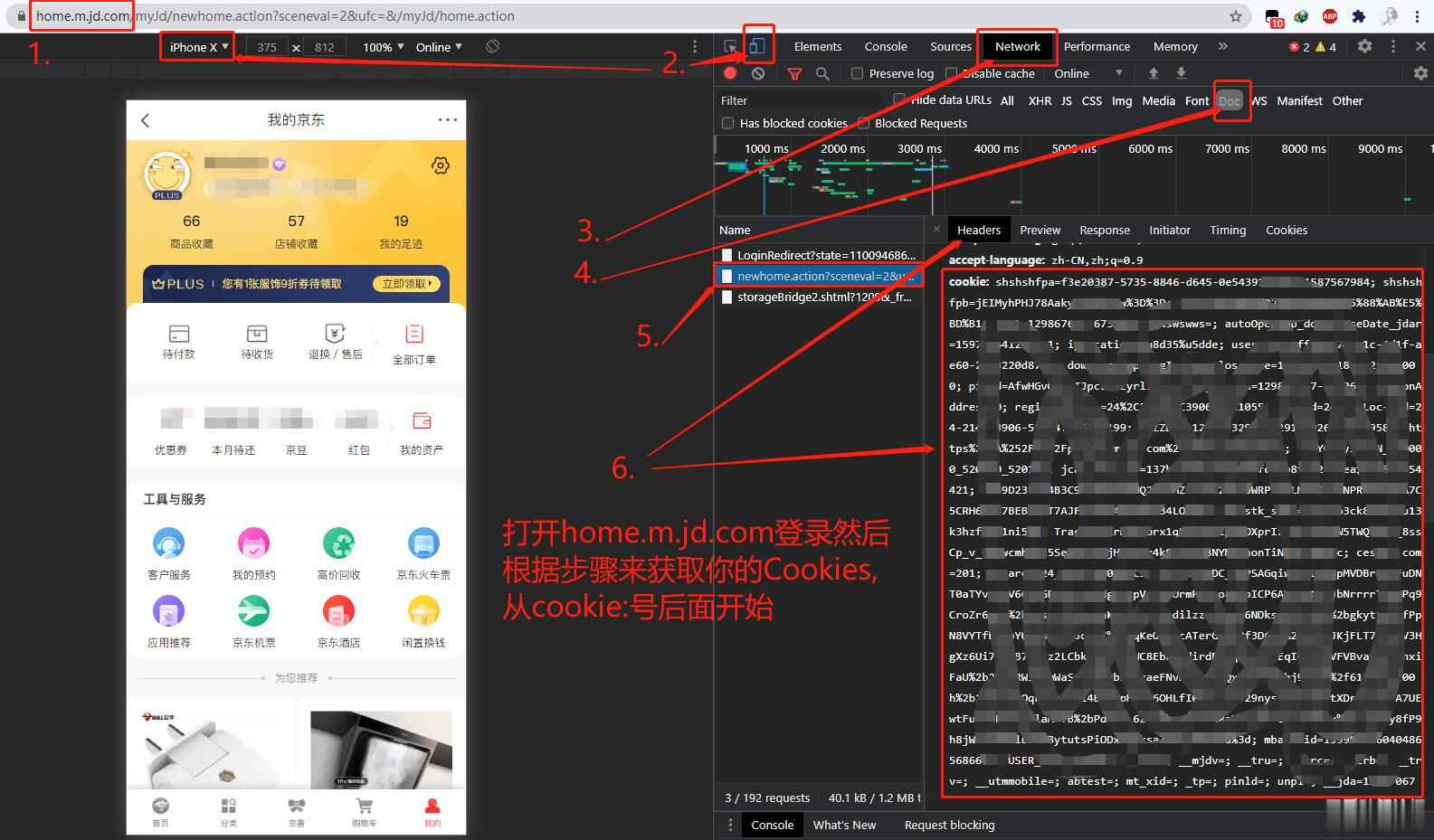Open the iPhone X device dropdown
Viewport: 1434px width, 840px height.
pyautogui.click(x=198, y=47)
